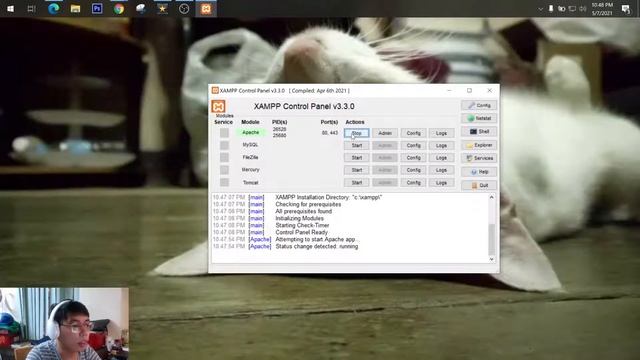Switch to Photoshop in the taskbar

[x=97, y=9]
